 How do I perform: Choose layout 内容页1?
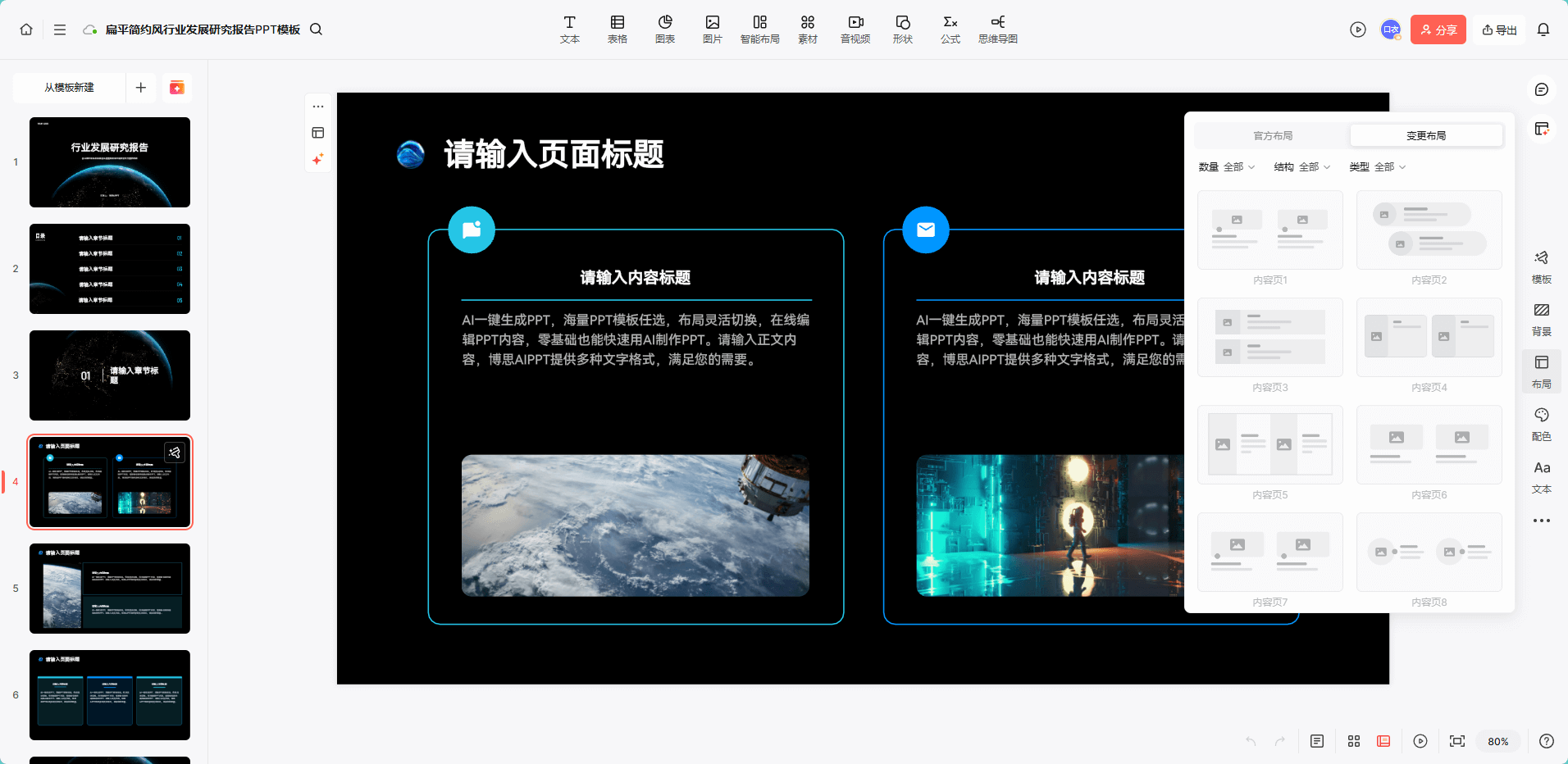(x=1270, y=230)
